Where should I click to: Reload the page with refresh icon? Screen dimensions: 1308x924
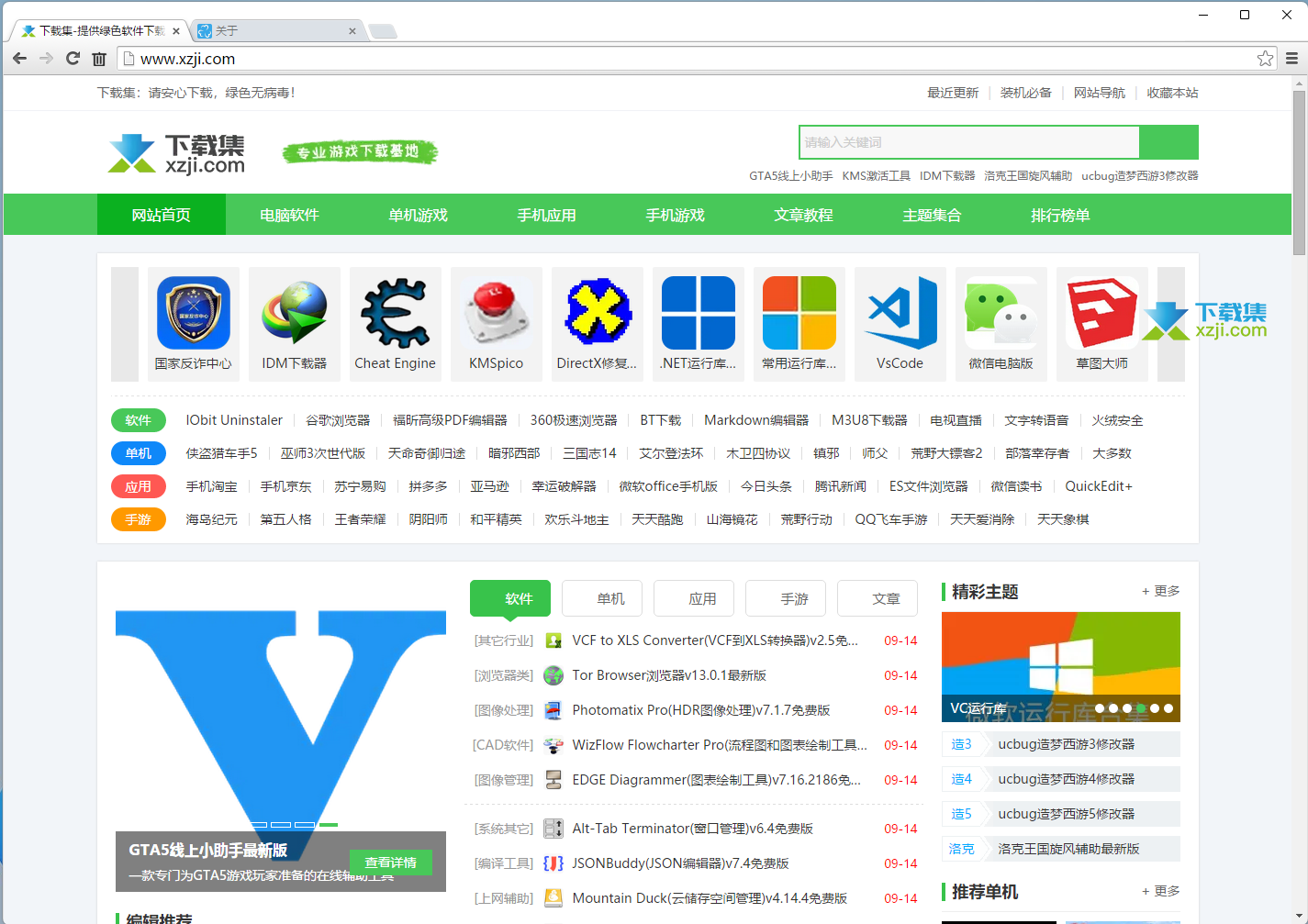click(73, 59)
